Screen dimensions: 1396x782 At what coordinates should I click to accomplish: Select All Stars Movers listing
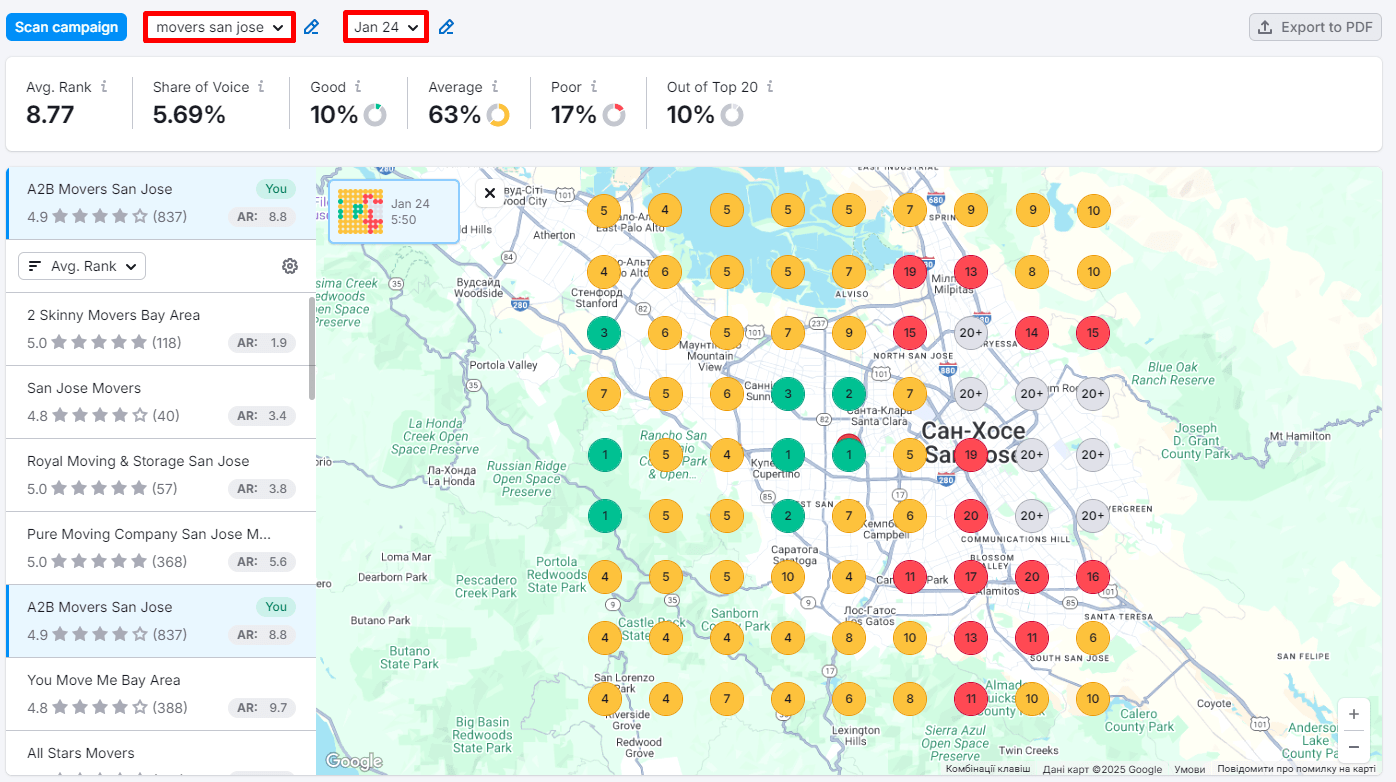coord(161,753)
